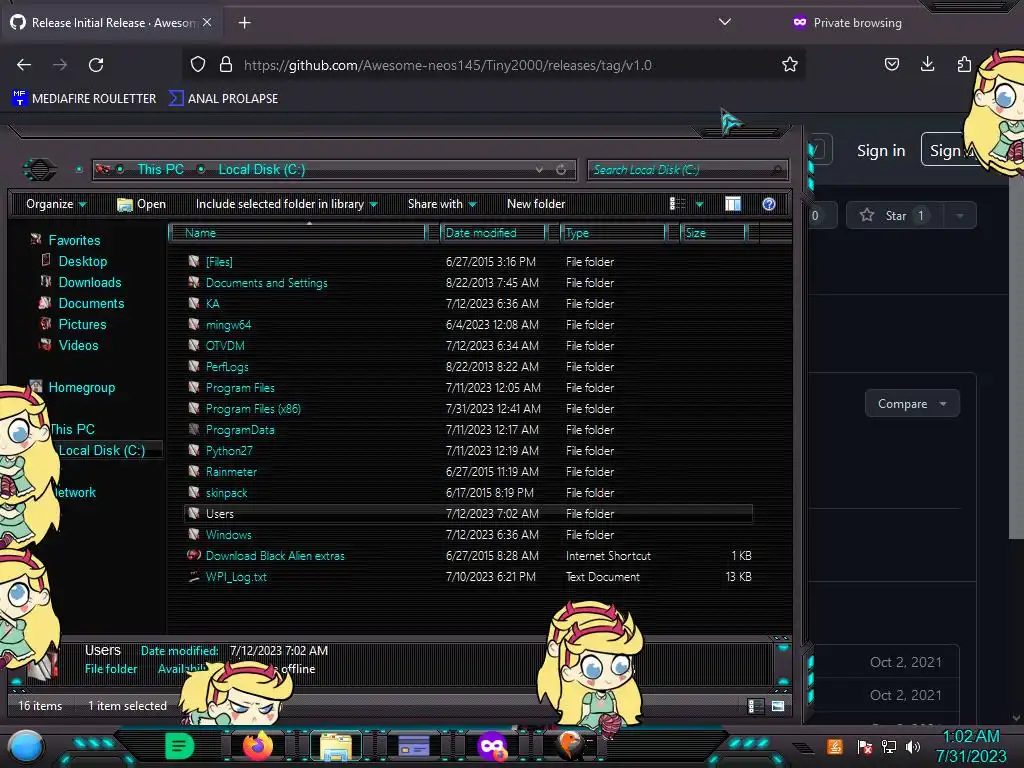Open the Organize menu in Explorer

[x=56, y=204]
